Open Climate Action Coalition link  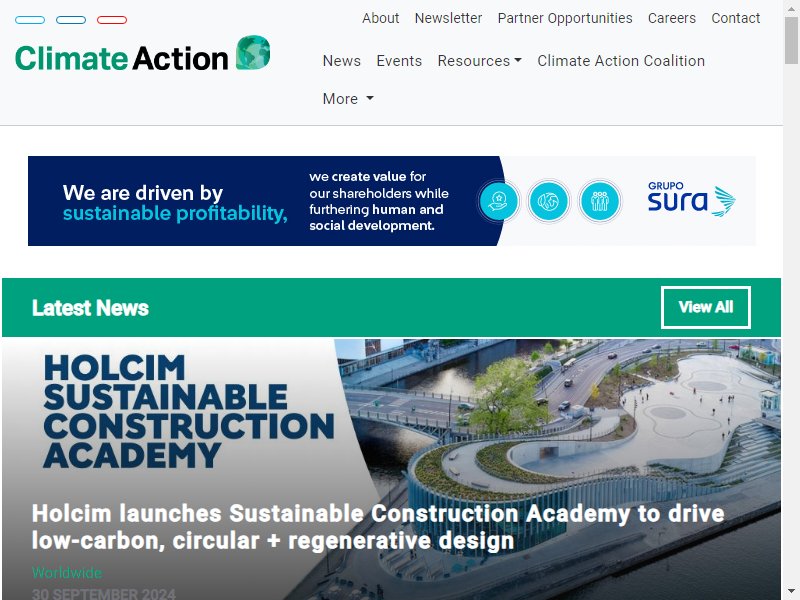click(621, 61)
